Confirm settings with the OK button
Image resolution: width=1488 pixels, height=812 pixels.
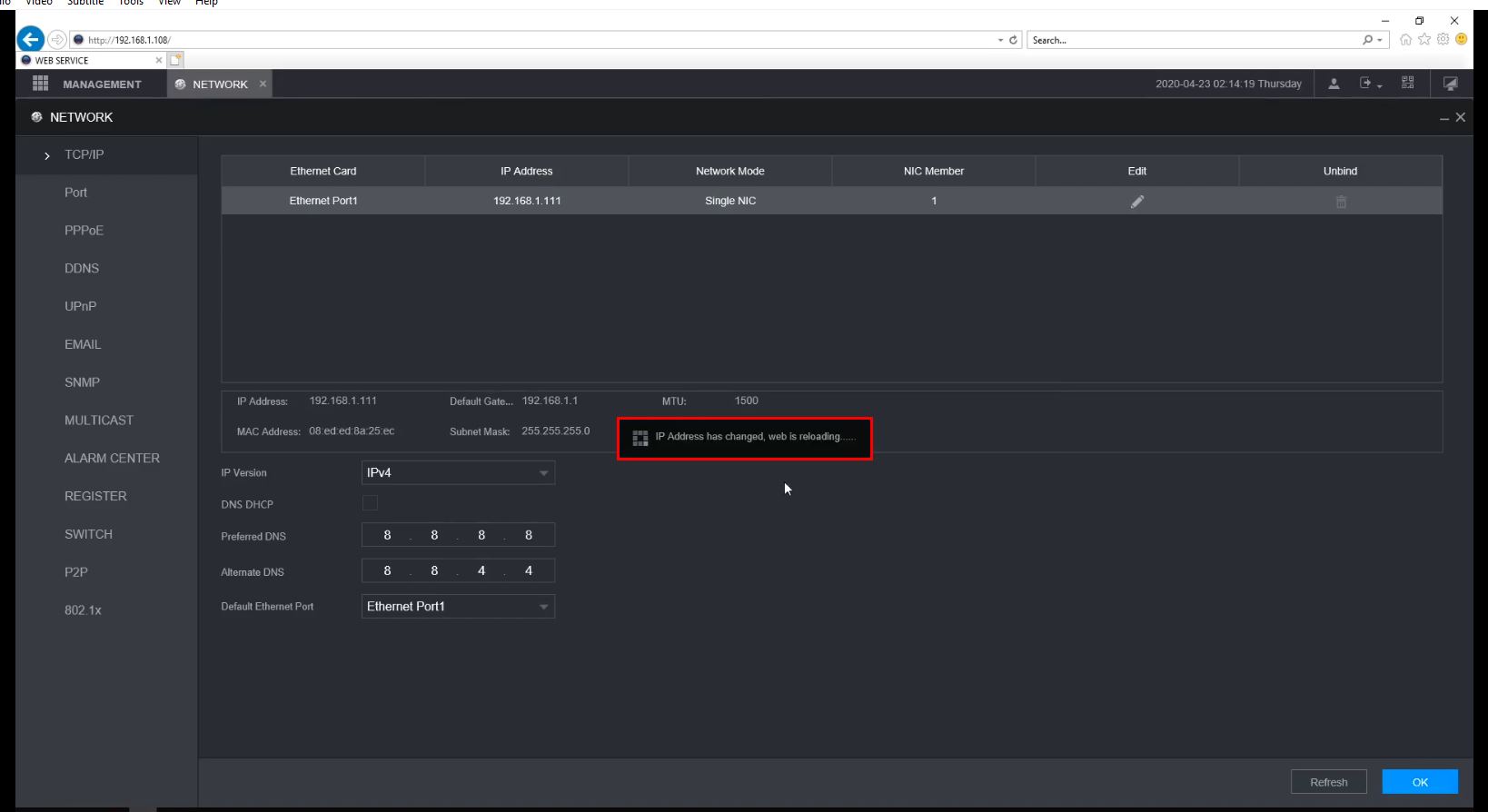coord(1420,782)
